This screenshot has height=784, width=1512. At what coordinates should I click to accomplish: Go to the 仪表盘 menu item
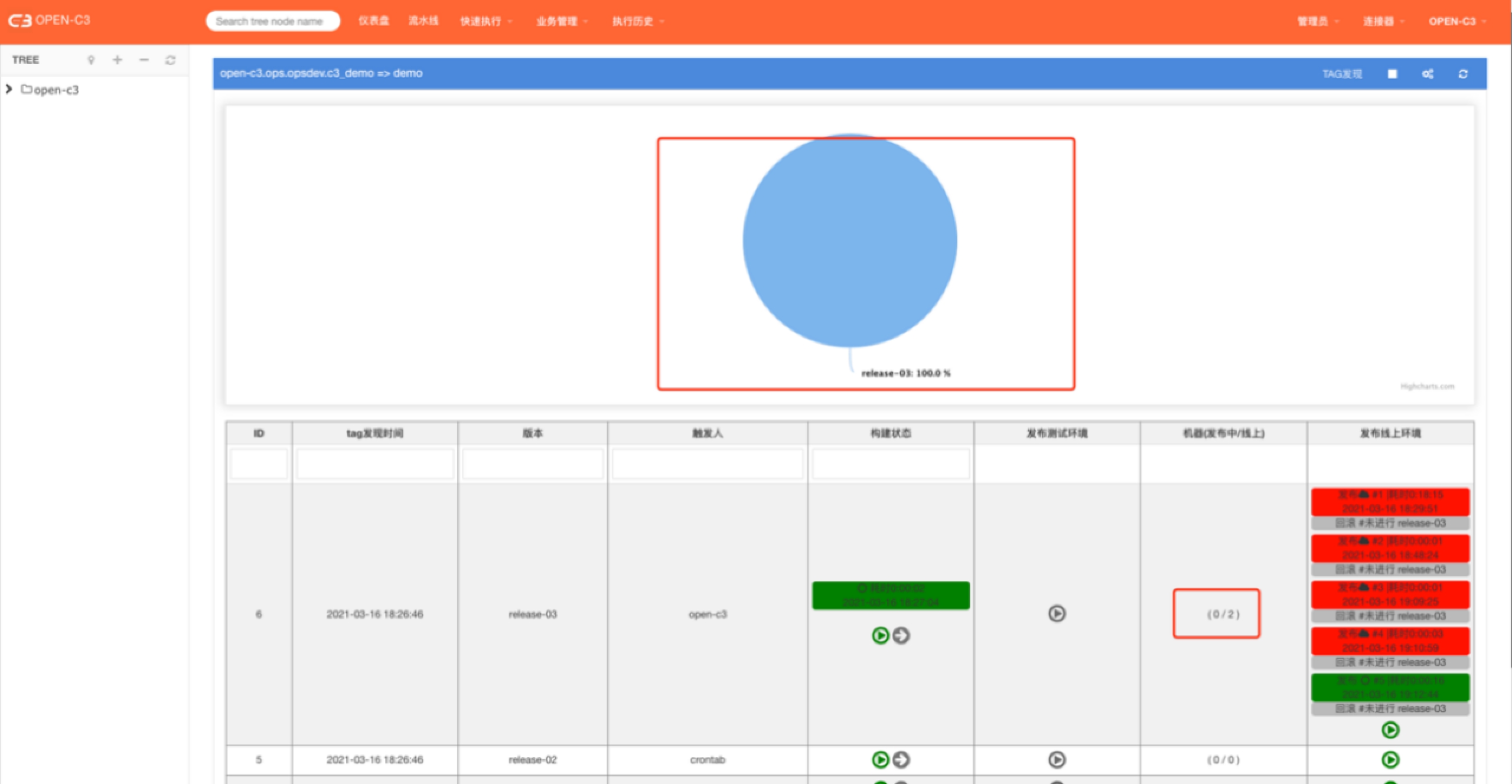click(373, 21)
